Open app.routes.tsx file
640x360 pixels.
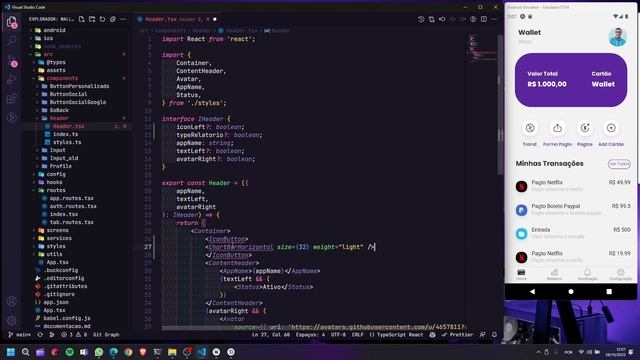(71, 198)
